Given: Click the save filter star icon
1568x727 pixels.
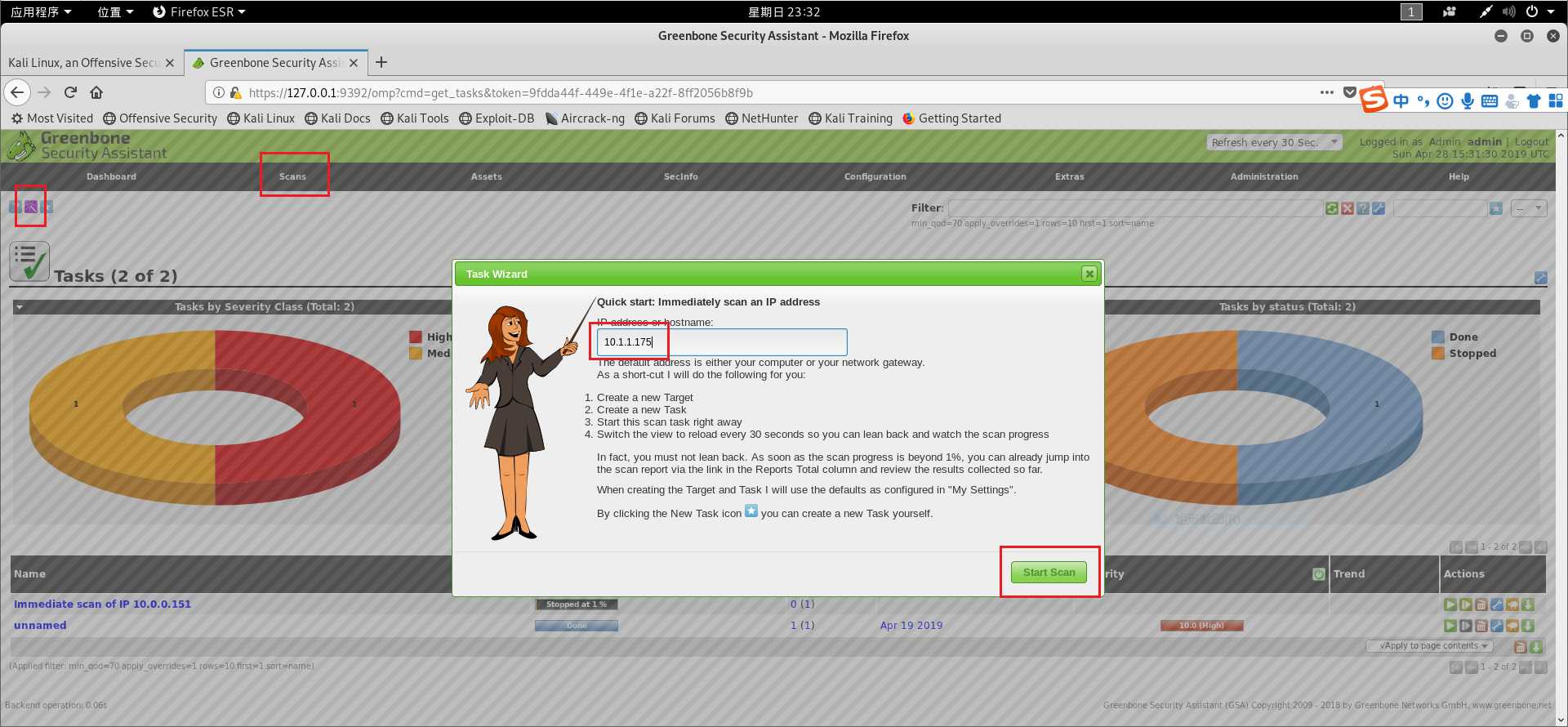Looking at the screenshot, I should click(1495, 208).
